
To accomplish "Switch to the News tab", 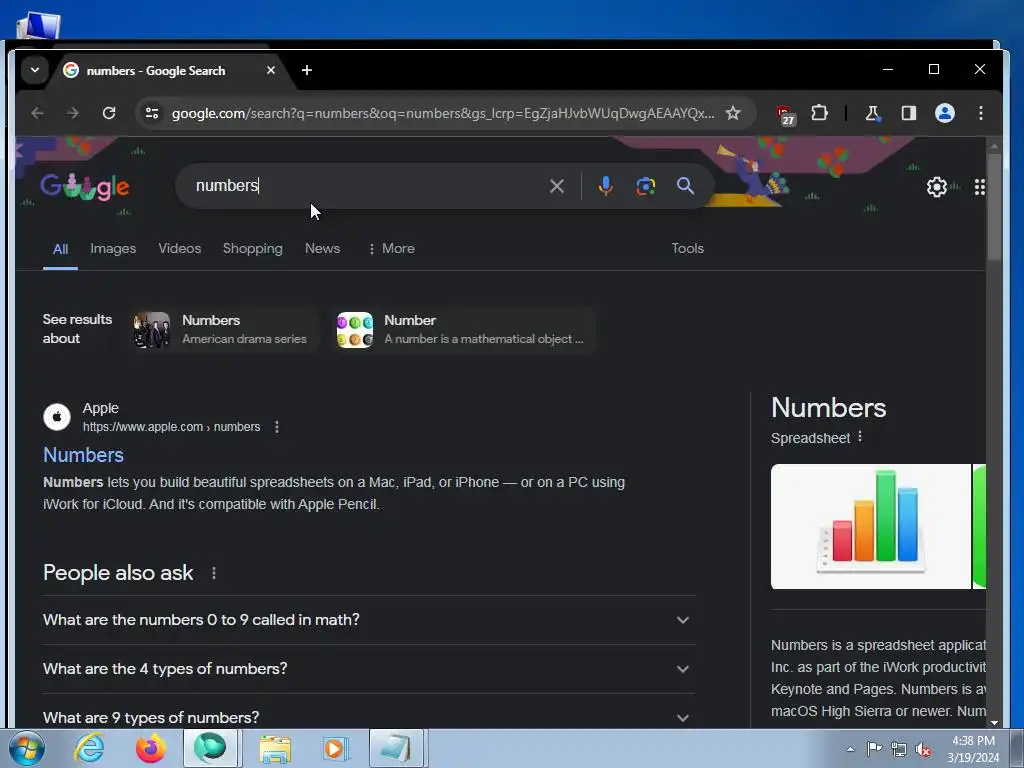I will [323, 249].
